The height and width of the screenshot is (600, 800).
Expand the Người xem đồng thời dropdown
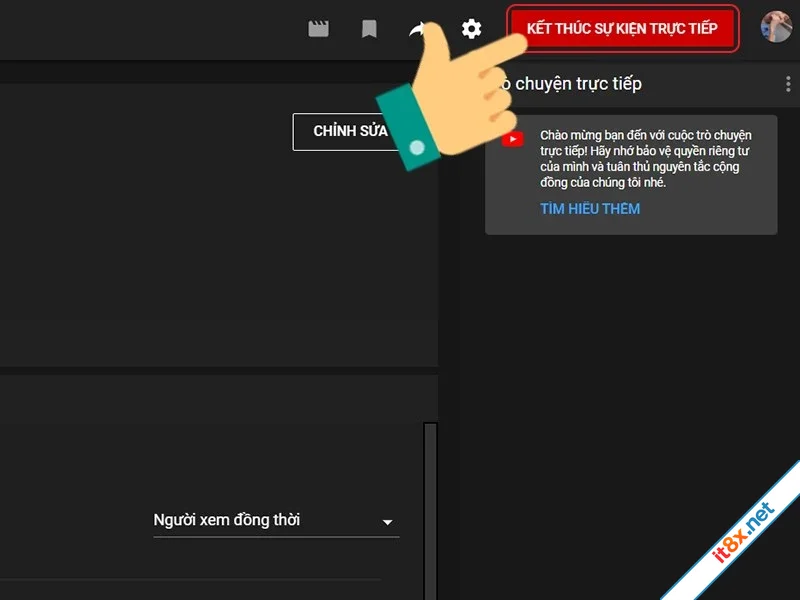[x=276, y=520]
